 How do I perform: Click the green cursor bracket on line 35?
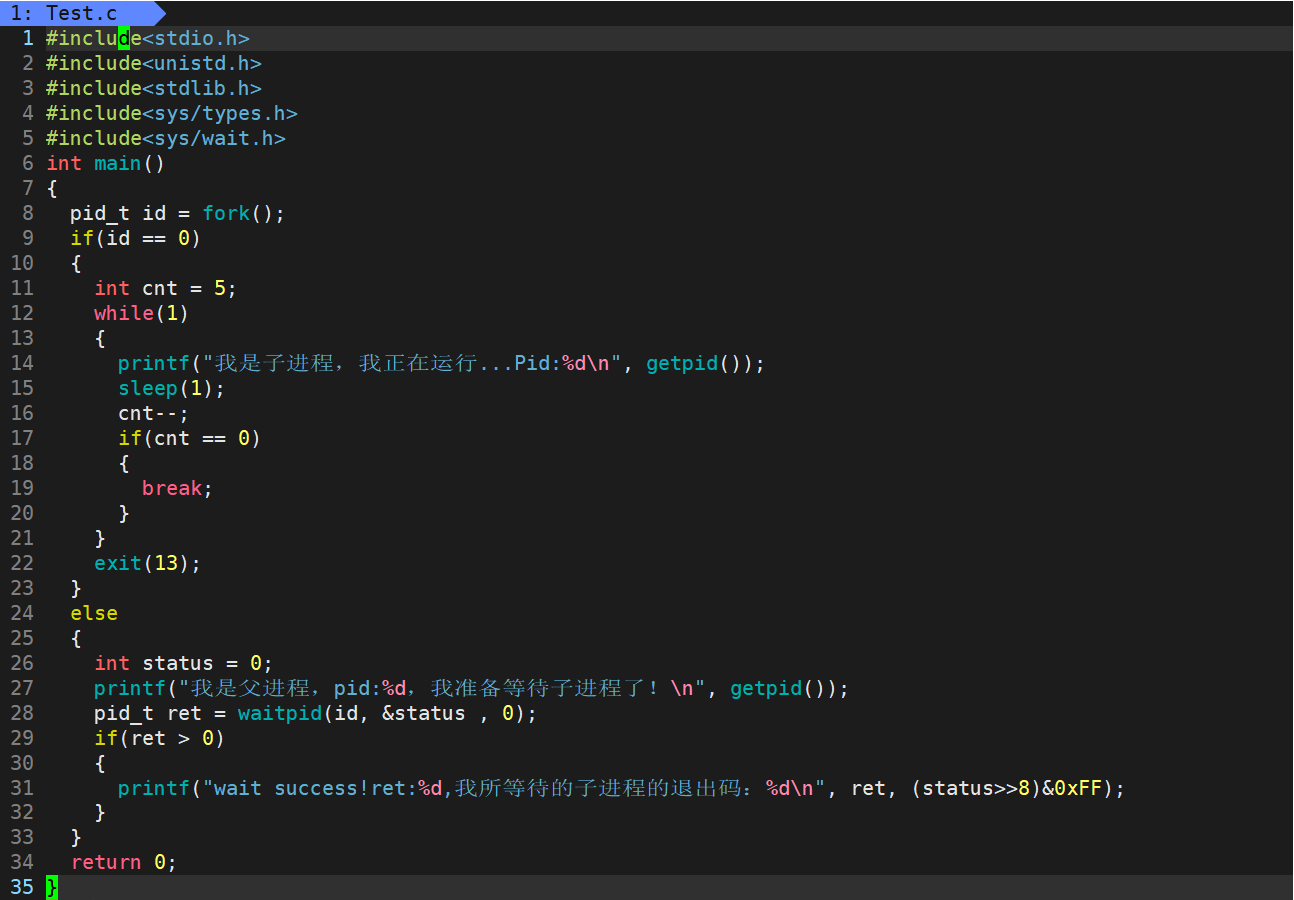click(52, 887)
